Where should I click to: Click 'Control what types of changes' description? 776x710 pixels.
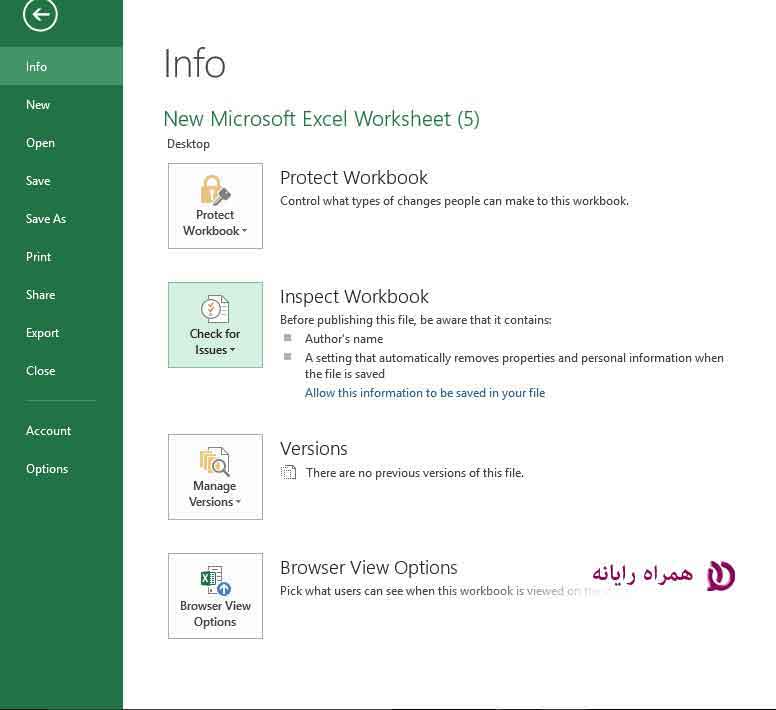tap(454, 201)
